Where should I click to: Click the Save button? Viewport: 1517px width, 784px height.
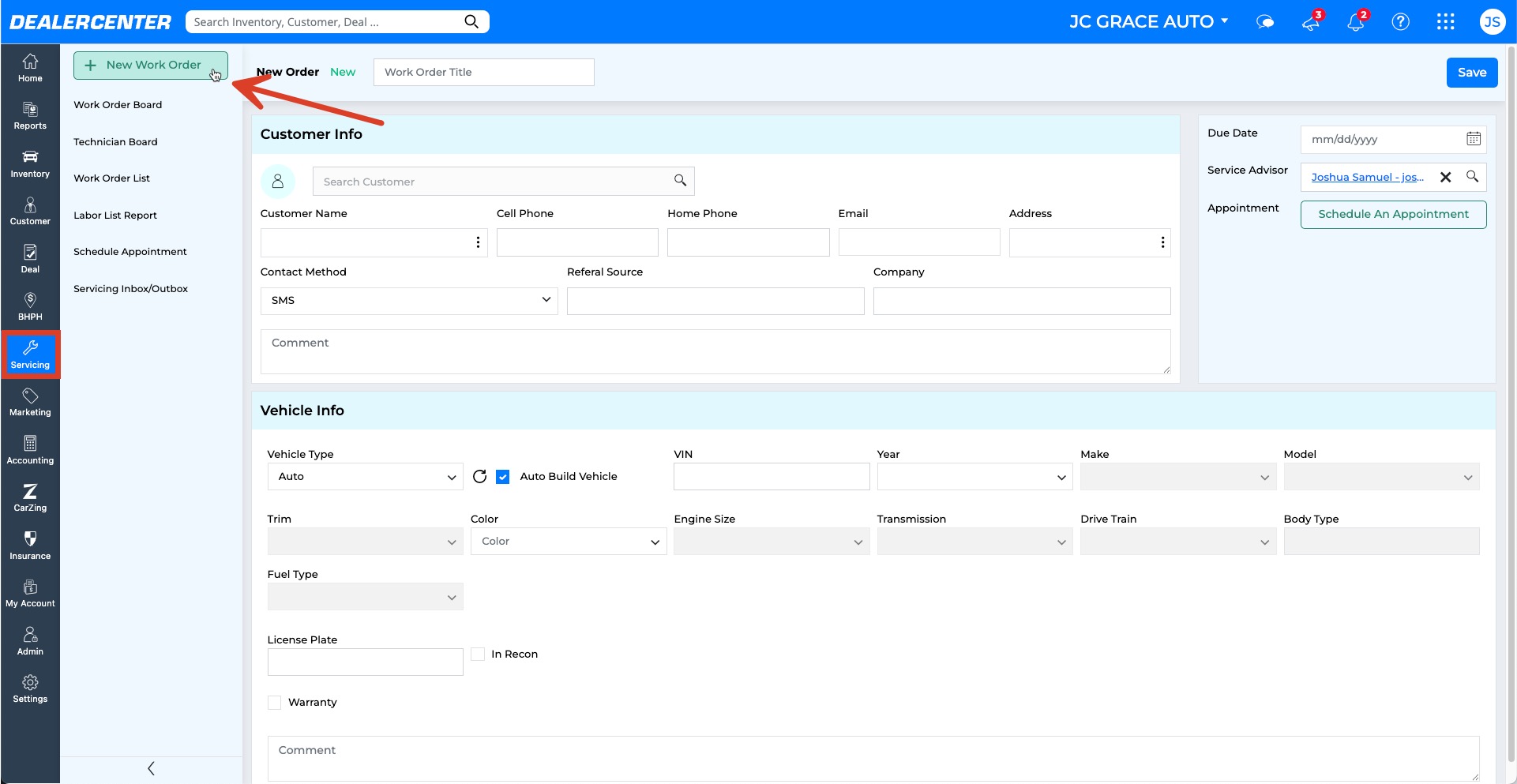(1472, 73)
